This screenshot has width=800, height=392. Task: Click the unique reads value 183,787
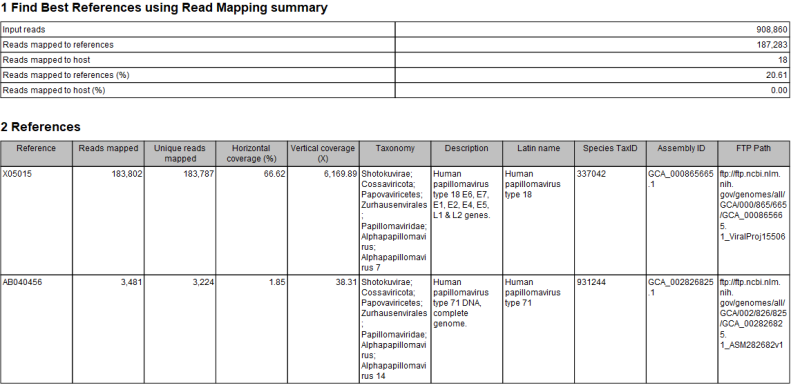coord(198,174)
